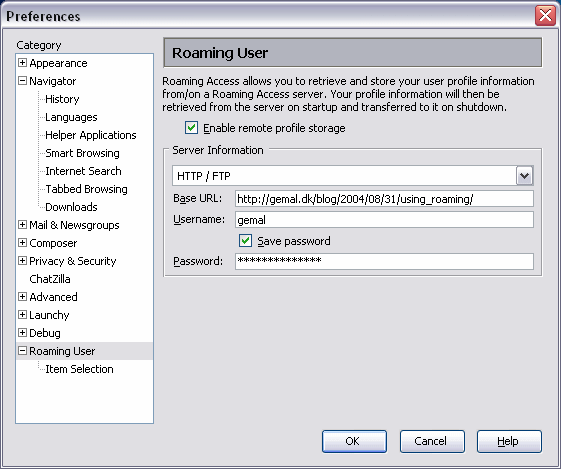Viewport: 561px width, 469px height.
Task: Click the Cancel button
Action: point(432,441)
